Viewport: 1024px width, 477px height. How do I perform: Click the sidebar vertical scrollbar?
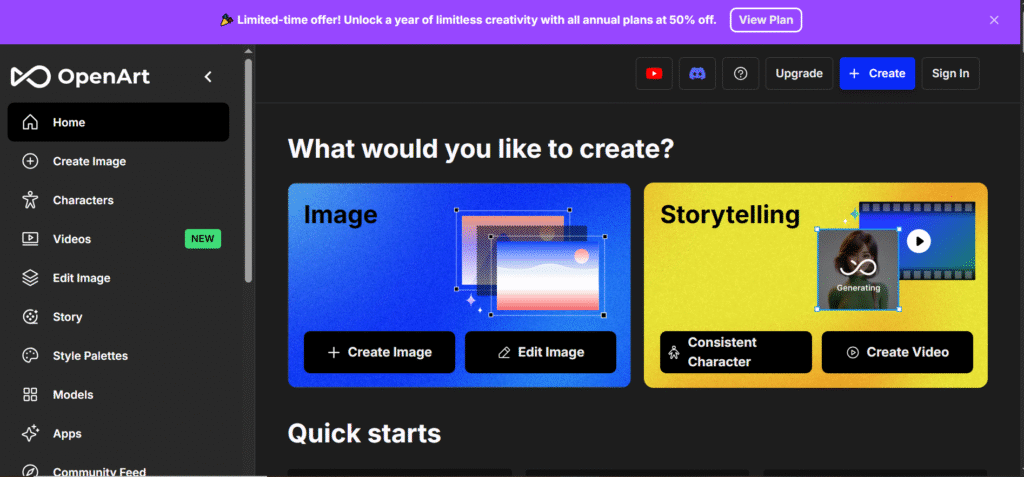[x=248, y=170]
